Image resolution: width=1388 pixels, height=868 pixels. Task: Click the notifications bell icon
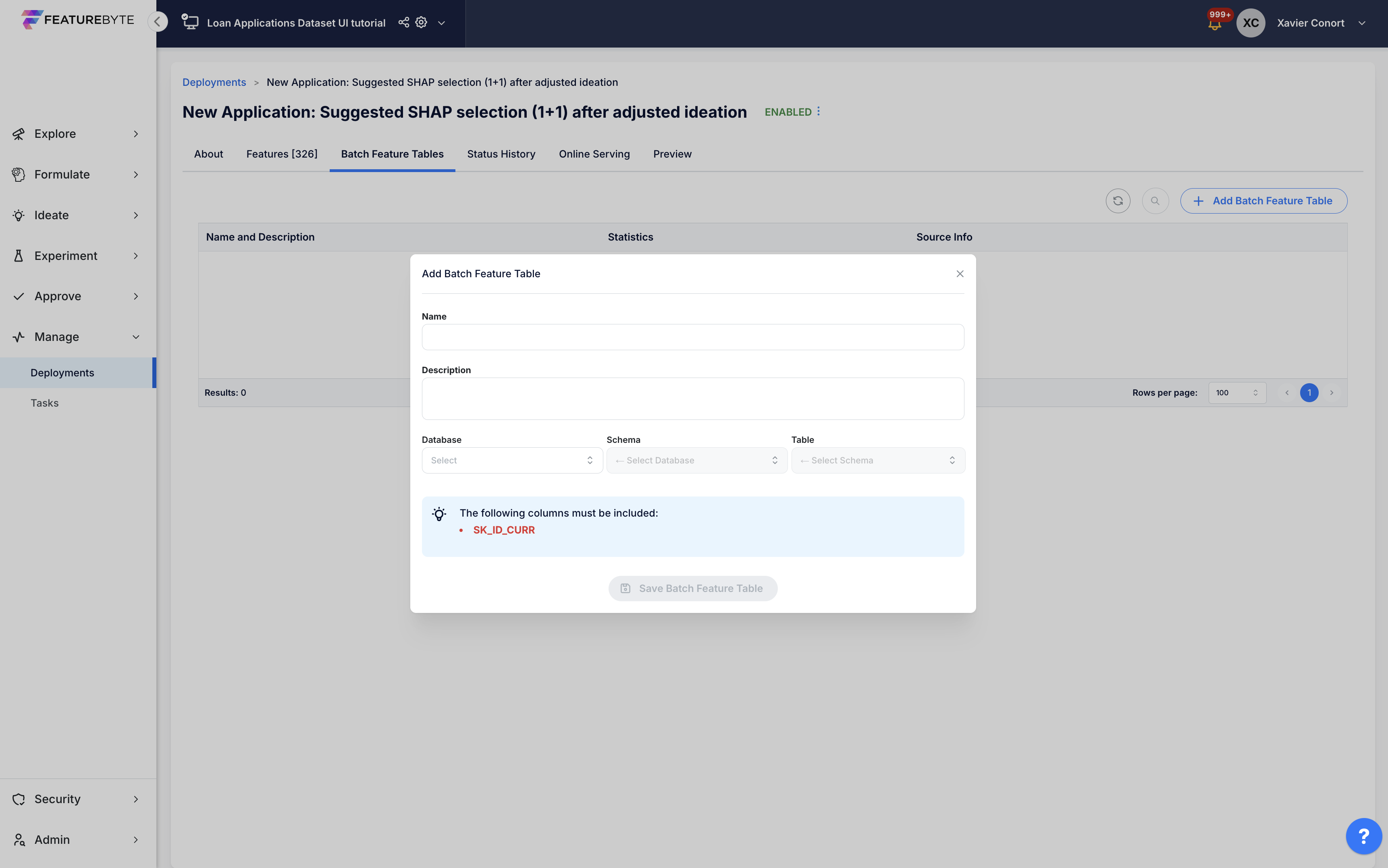click(1214, 25)
